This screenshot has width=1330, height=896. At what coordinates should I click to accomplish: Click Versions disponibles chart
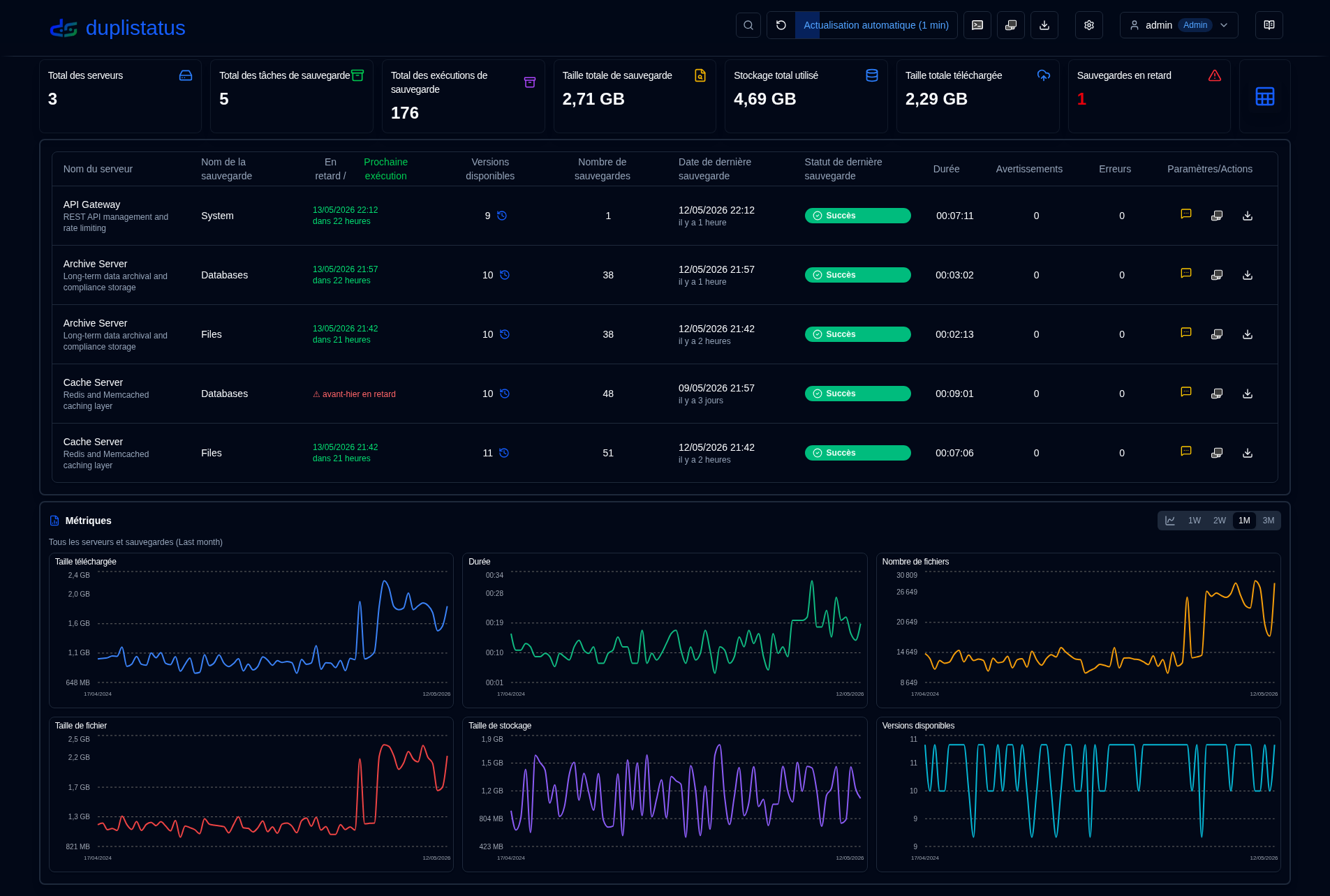[x=1079, y=794]
